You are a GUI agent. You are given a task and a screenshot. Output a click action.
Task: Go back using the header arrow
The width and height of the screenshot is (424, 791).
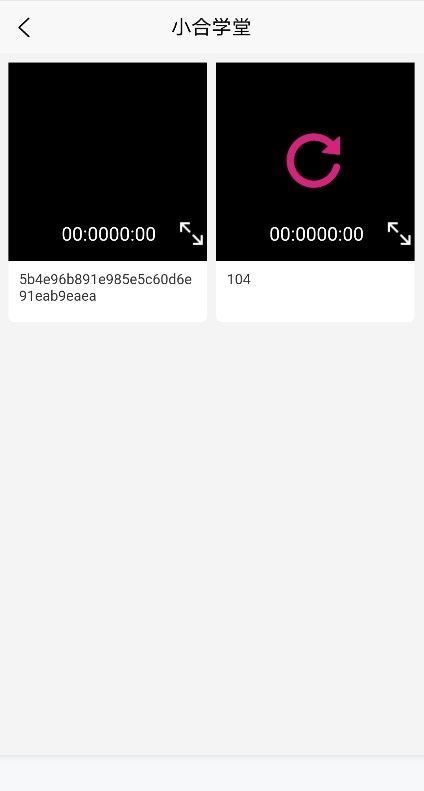(x=24, y=27)
